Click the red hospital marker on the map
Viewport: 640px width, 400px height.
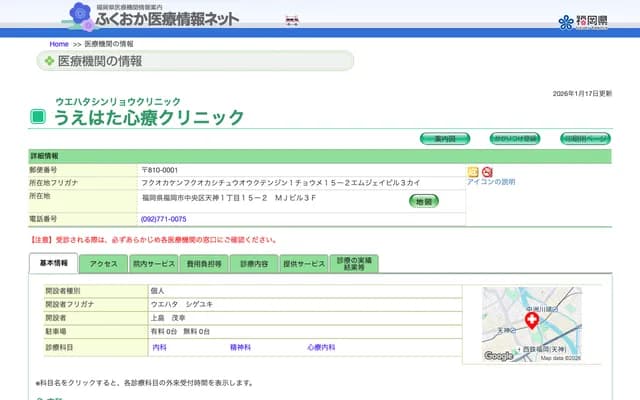(532, 319)
